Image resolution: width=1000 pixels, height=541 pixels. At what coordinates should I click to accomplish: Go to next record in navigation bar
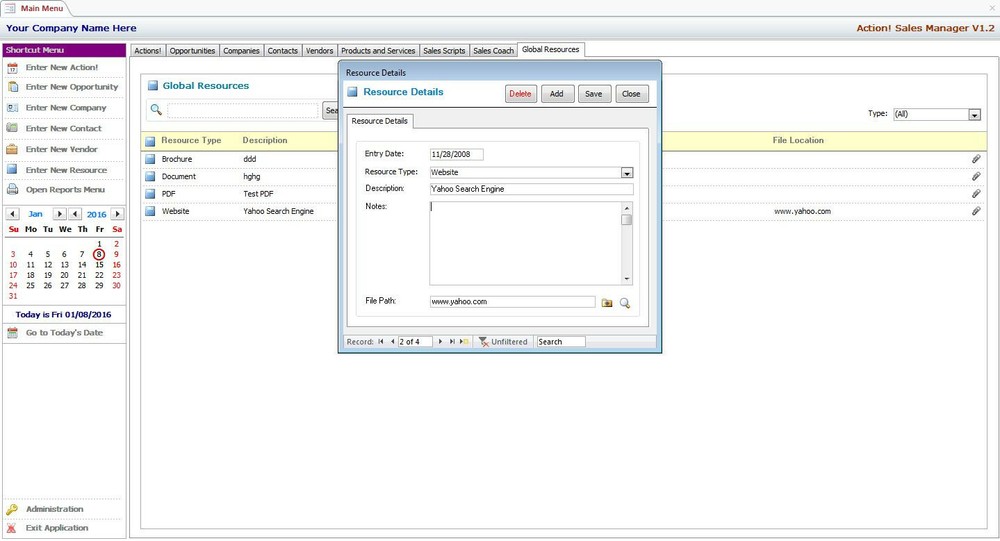click(x=440, y=342)
